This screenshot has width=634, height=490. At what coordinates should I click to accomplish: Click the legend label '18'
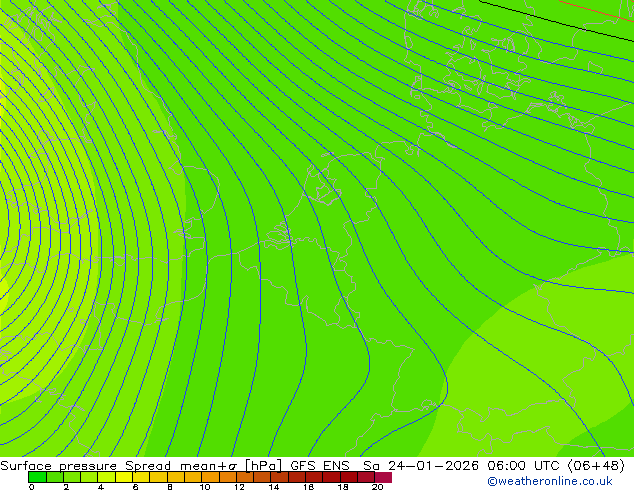[x=343, y=487]
